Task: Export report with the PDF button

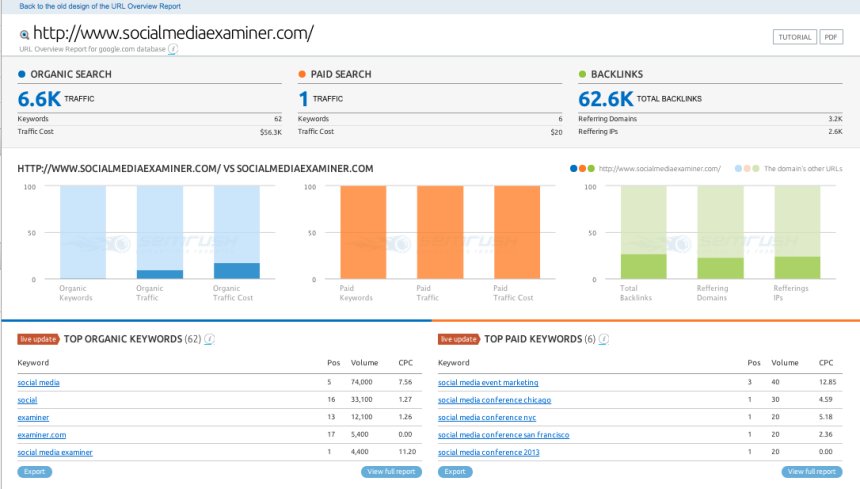Action: [x=831, y=37]
